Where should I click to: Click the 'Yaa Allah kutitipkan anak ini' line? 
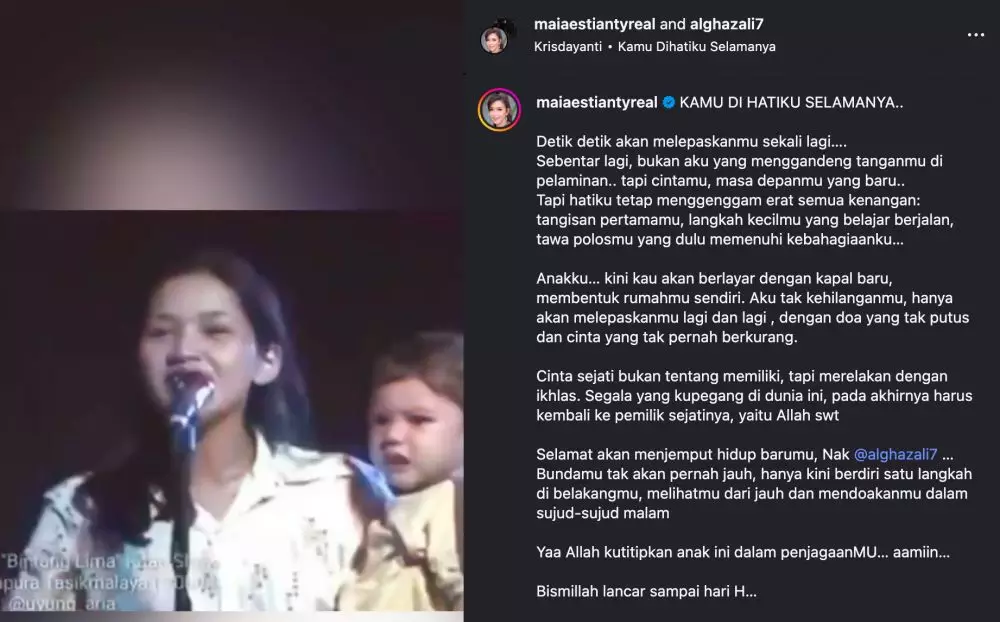pos(743,552)
